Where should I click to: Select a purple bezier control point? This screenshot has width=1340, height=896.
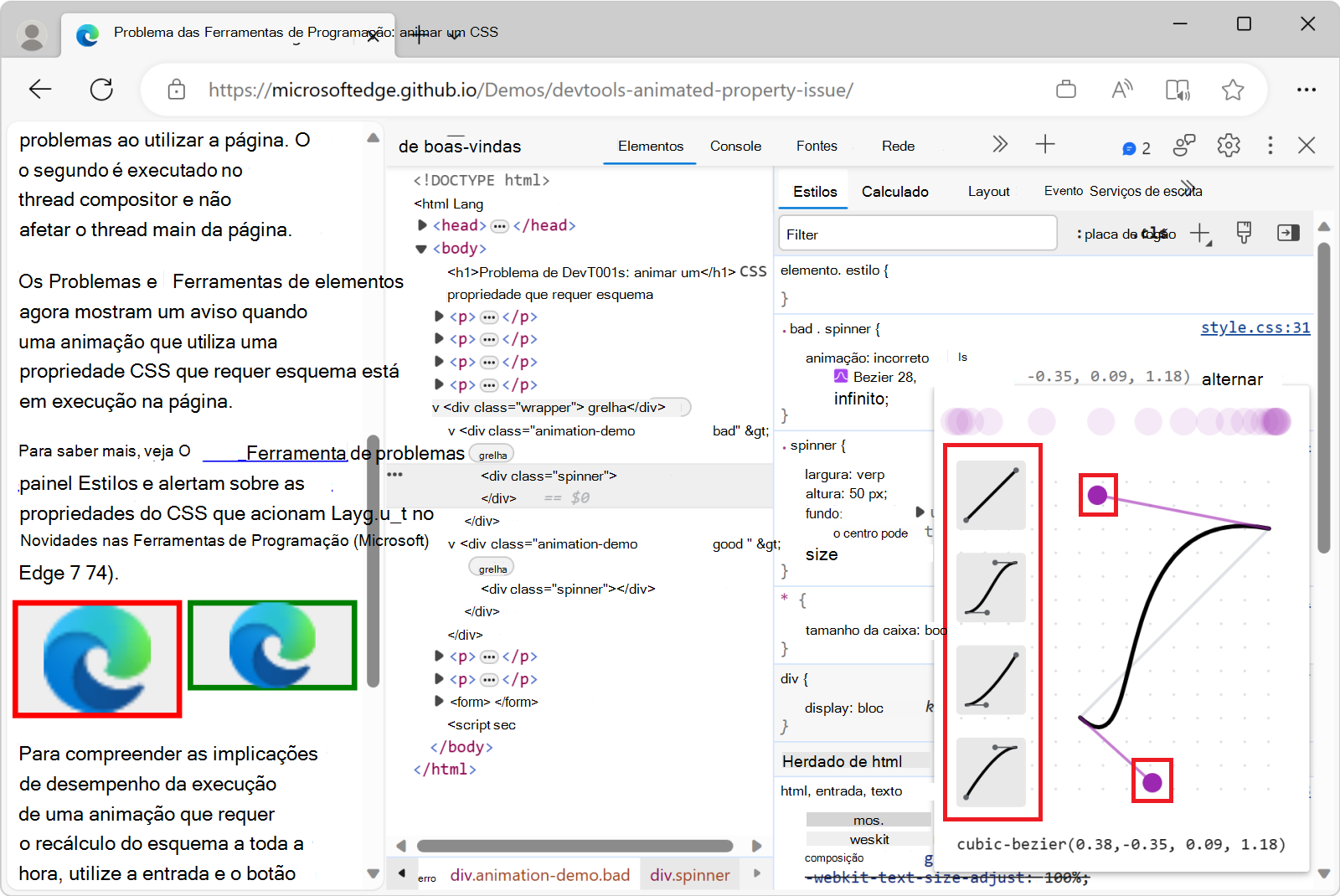pos(1097,496)
